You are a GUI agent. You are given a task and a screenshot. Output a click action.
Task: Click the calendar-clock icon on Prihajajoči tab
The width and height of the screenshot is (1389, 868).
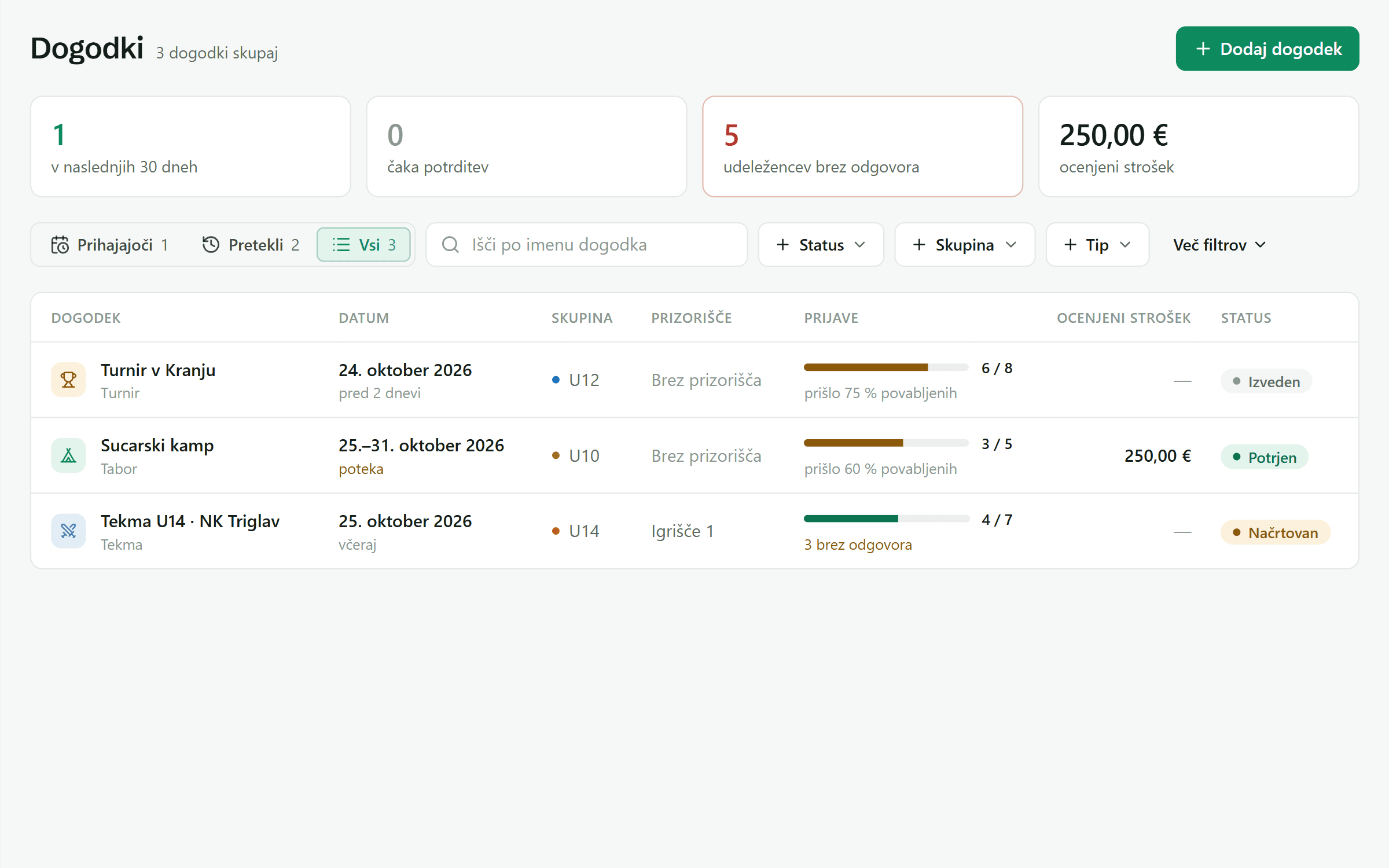click(x=60, y=245)
